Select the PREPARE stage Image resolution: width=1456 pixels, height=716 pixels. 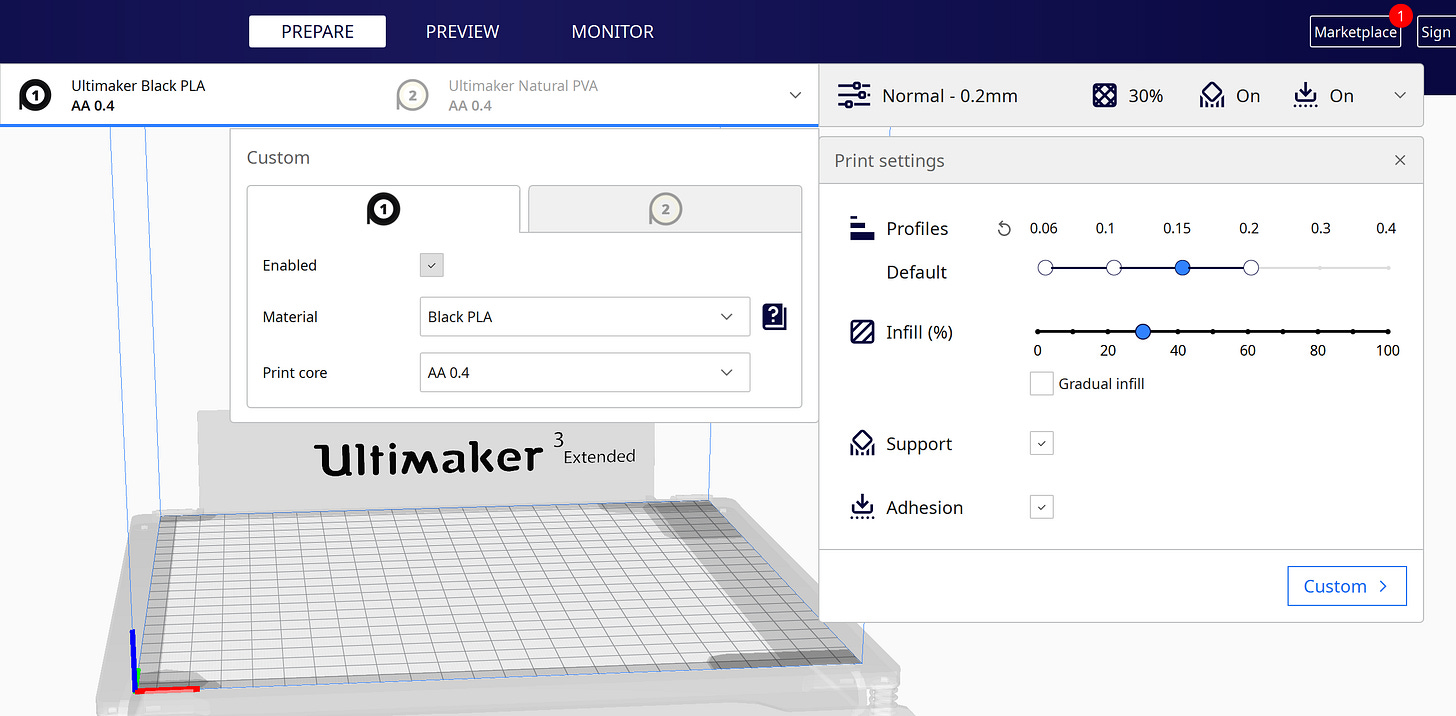click(x=317, y=32)
